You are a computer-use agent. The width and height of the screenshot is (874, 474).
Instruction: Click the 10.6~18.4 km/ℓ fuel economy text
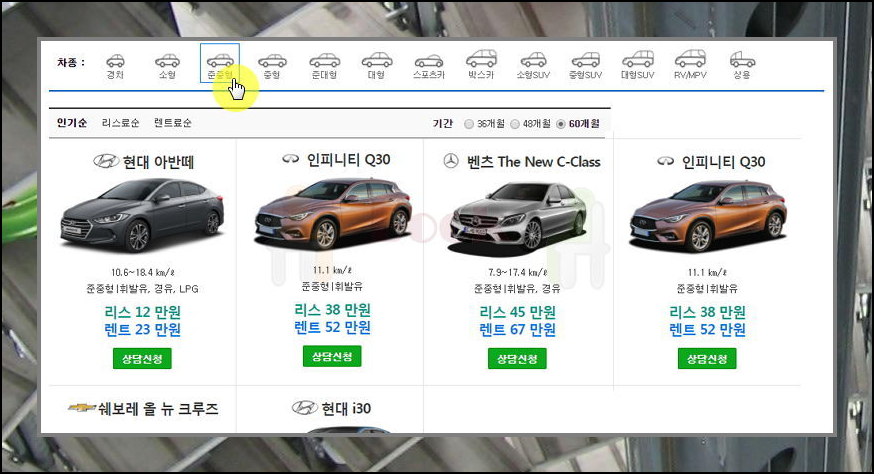[142, 273]
